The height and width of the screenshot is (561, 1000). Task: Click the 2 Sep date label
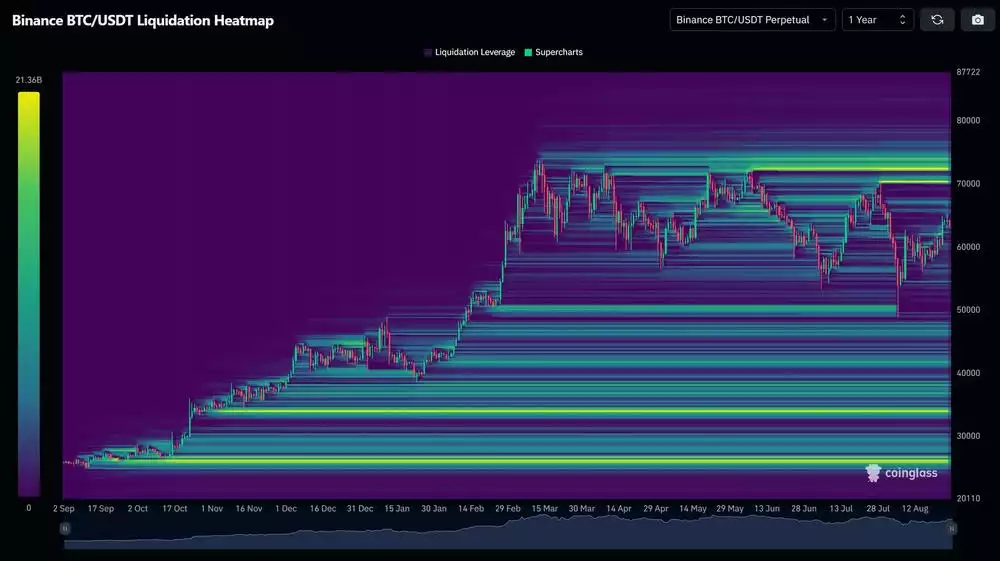pyautogui.click(x=64, y=509)
